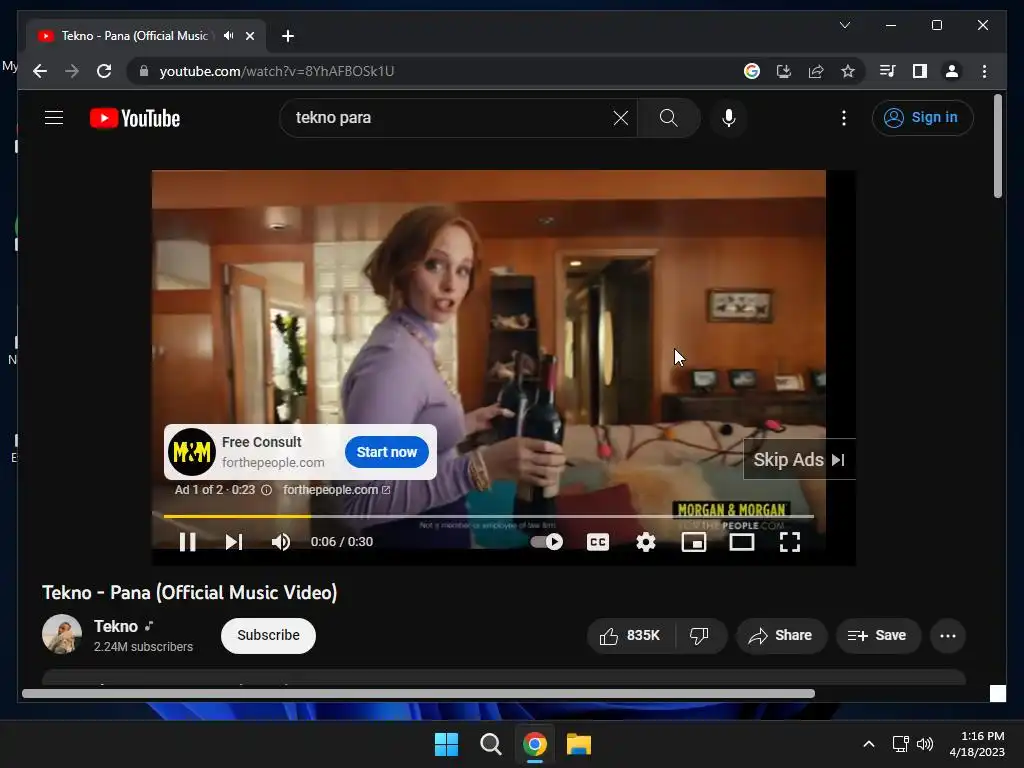Mute the player volume speaker icon

pos(281,542)
